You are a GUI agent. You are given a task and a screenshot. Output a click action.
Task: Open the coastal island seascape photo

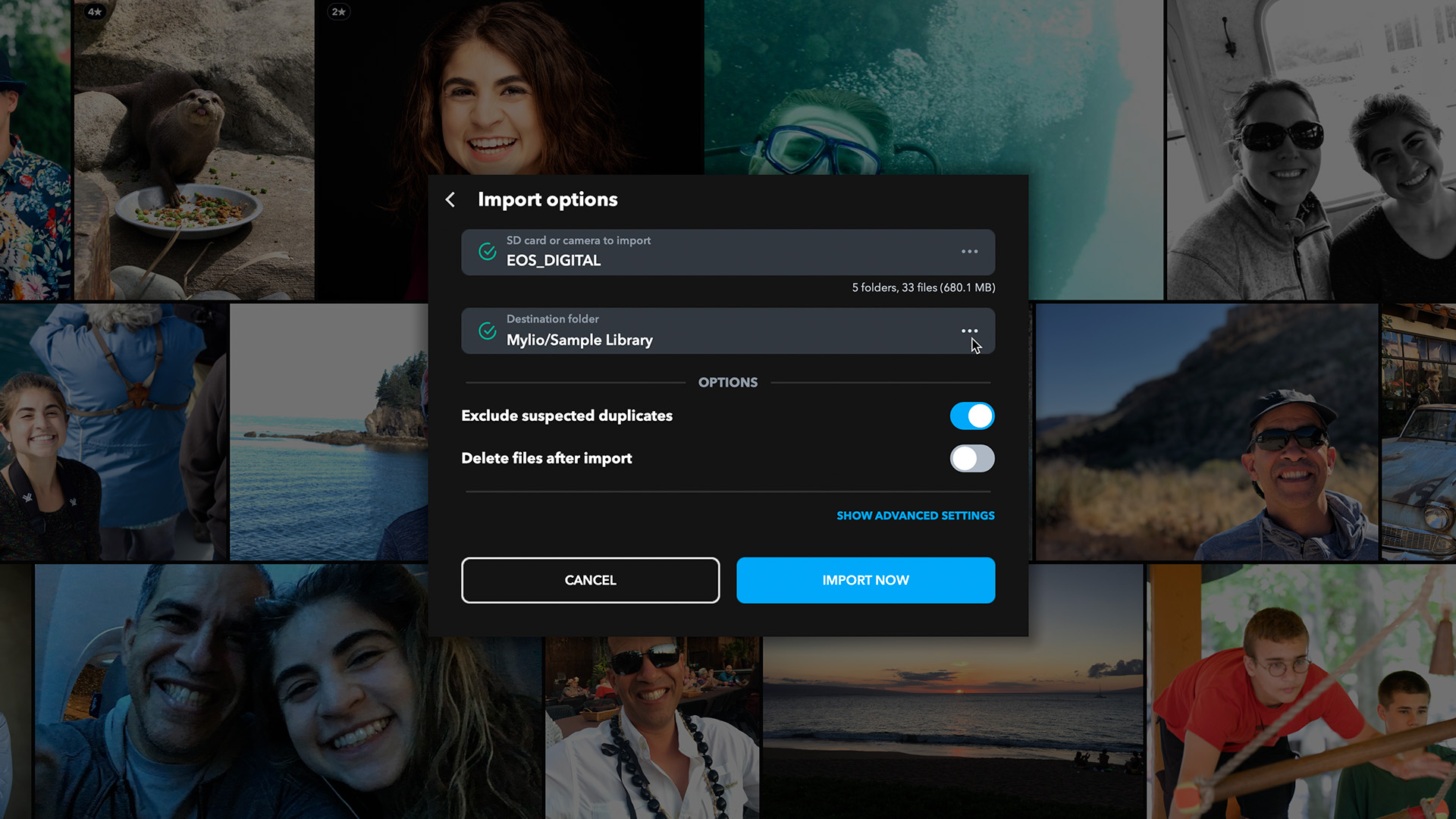pyautogui.click(x=328, y=432)
